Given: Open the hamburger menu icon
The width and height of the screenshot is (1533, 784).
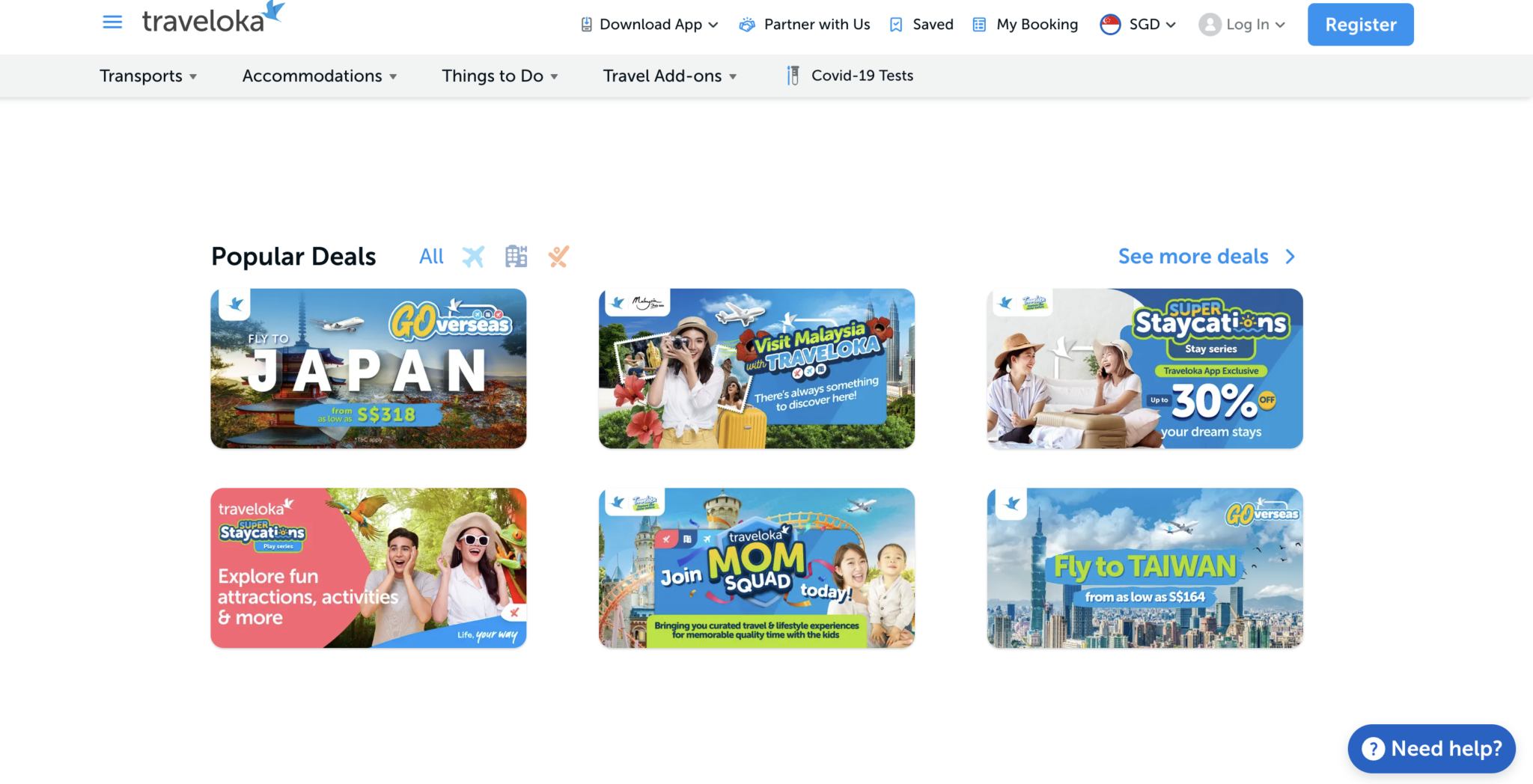Looking at the screenshot, I should pyautogui.click(x=112, y=22).
